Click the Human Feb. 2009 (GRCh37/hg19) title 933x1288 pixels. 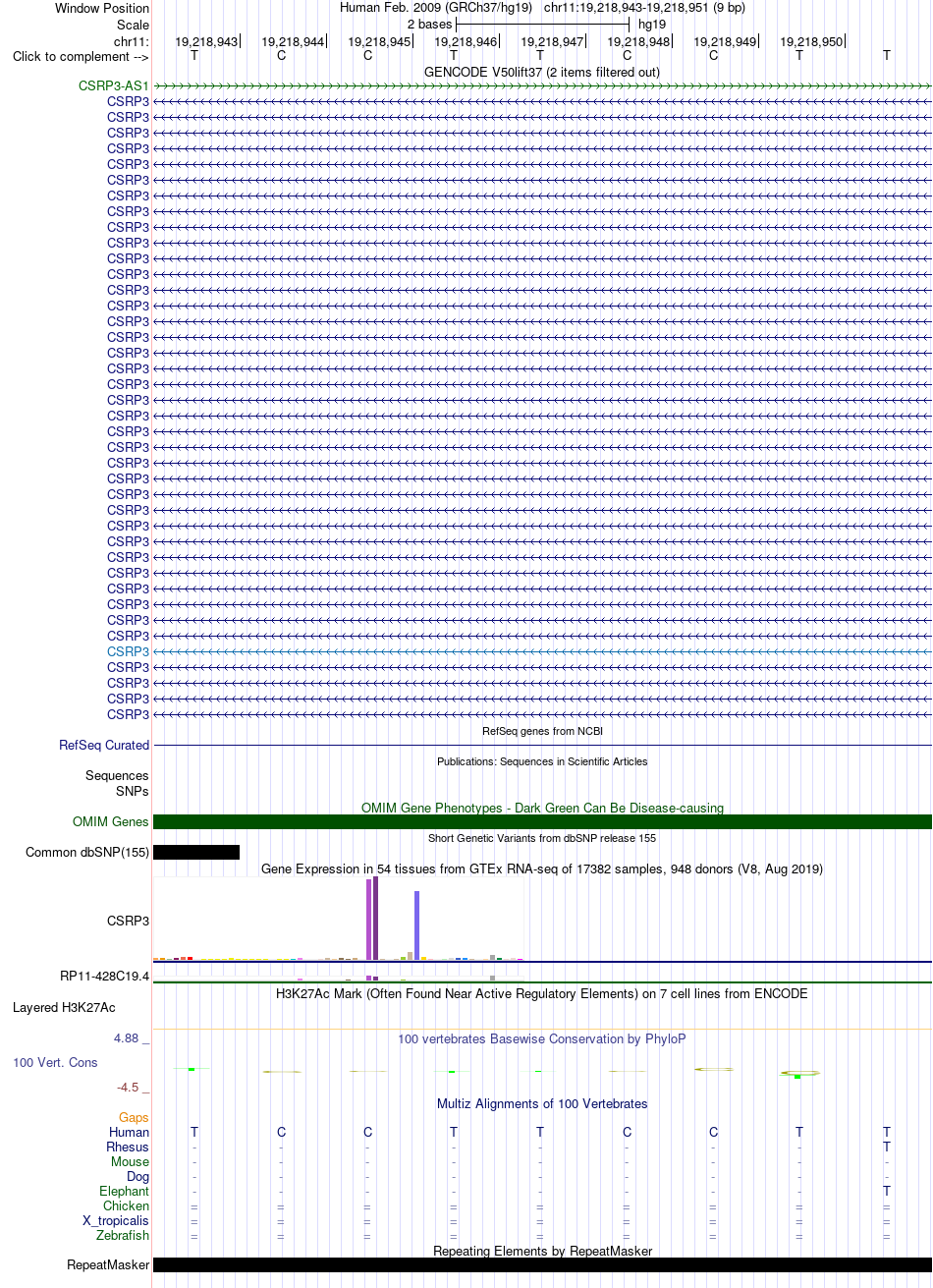436,8
